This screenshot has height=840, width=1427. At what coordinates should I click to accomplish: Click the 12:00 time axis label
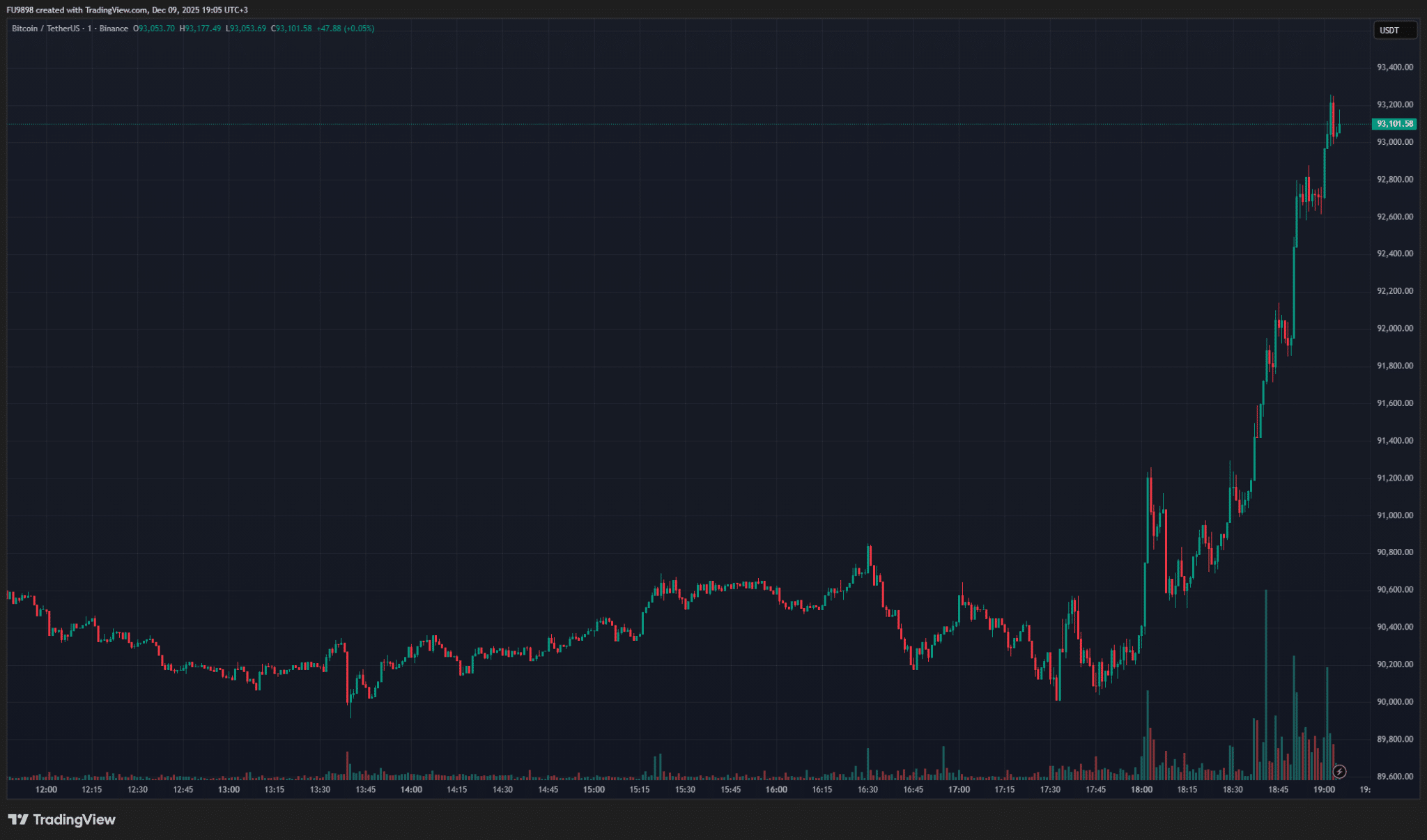coord(46,789)
